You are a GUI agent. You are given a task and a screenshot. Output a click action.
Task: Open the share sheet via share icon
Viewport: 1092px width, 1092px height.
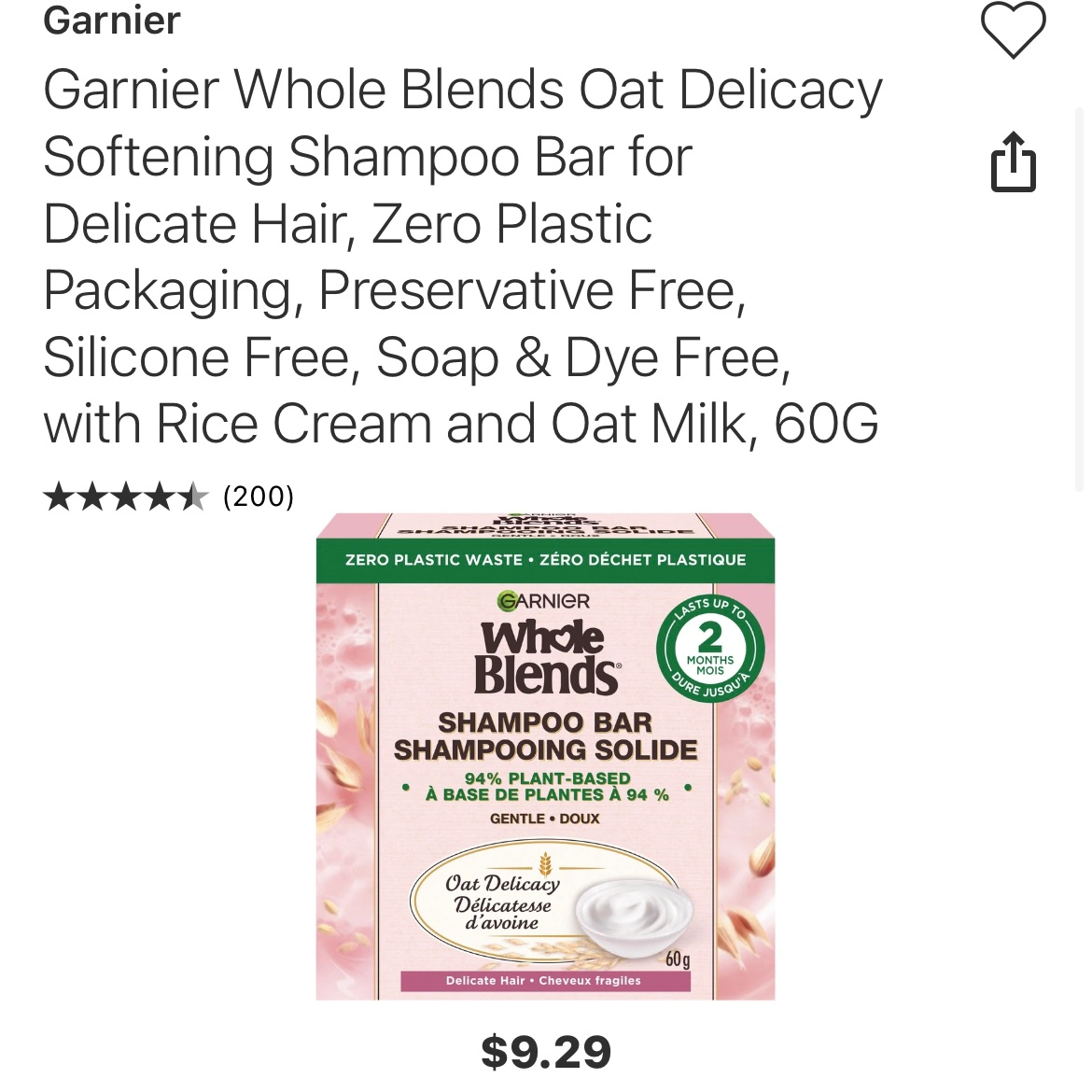click(1014, 161)
